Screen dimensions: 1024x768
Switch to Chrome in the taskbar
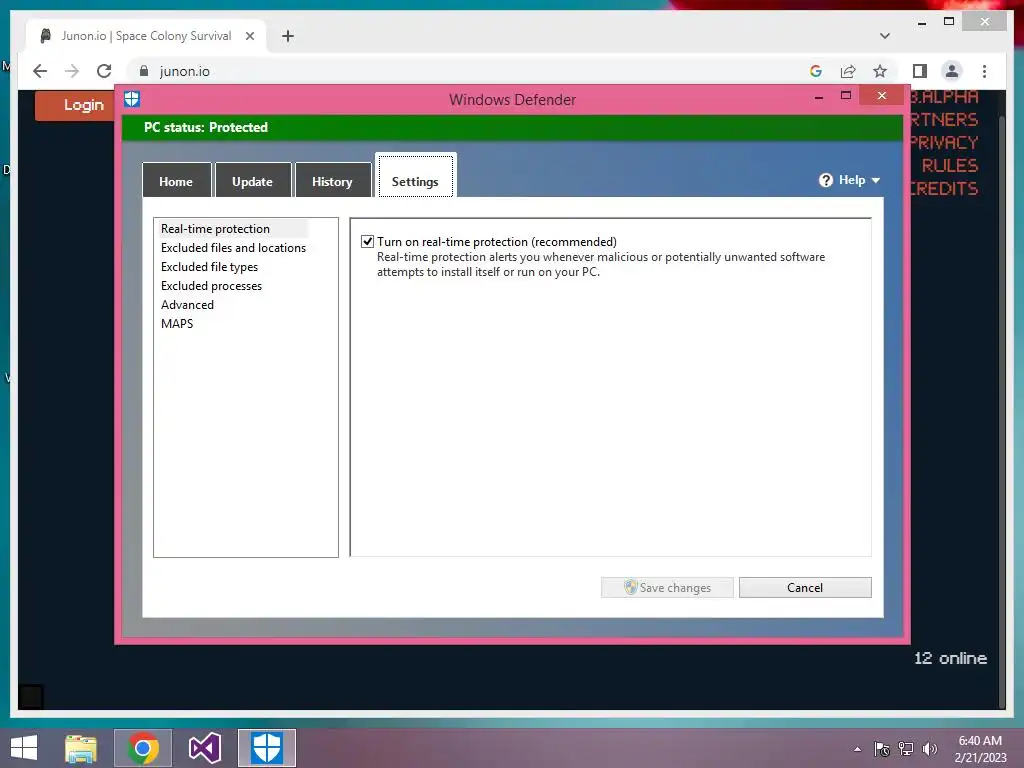coord(143,748)
